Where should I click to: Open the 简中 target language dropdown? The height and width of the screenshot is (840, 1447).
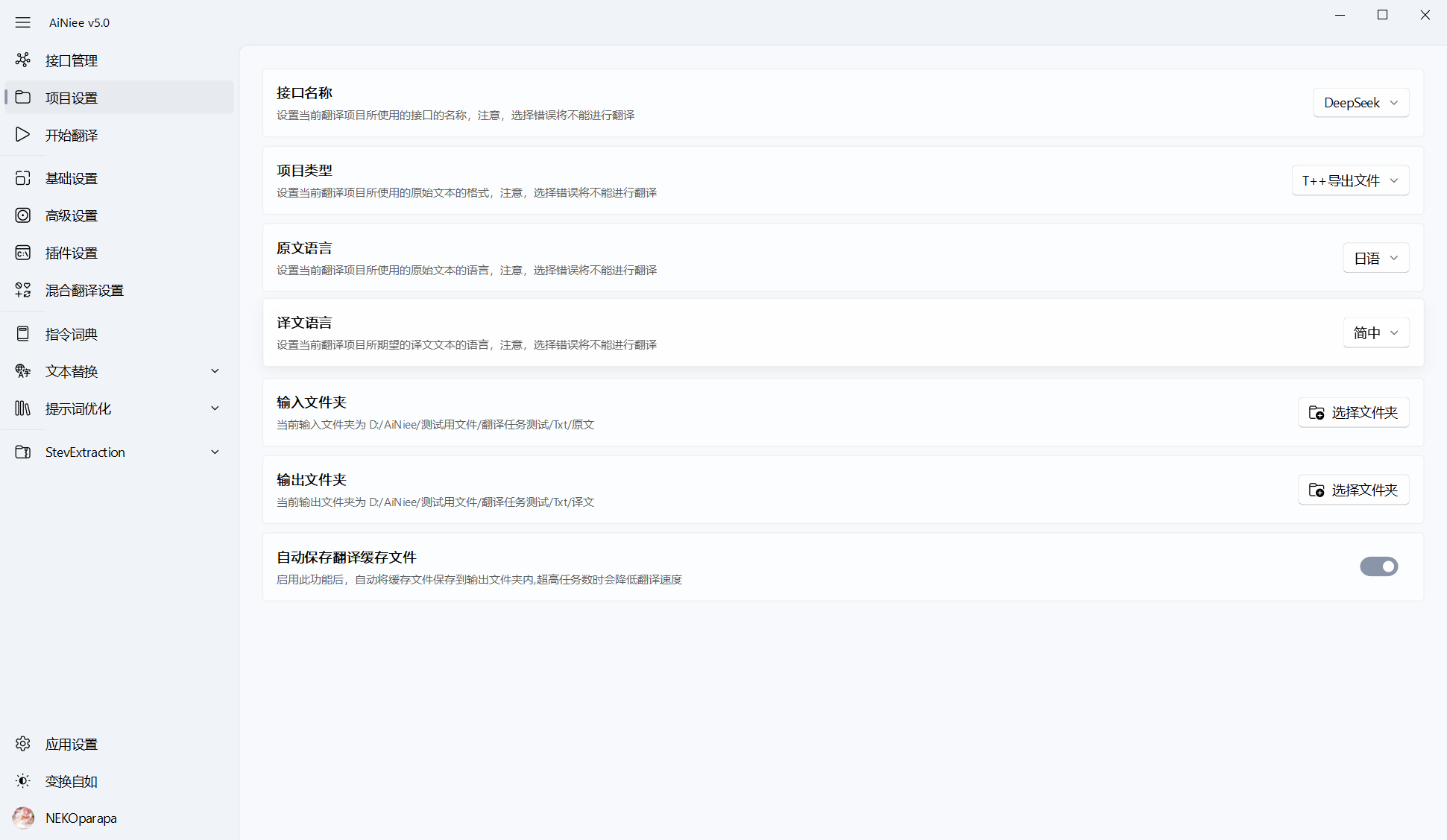tap(1375, 332)
